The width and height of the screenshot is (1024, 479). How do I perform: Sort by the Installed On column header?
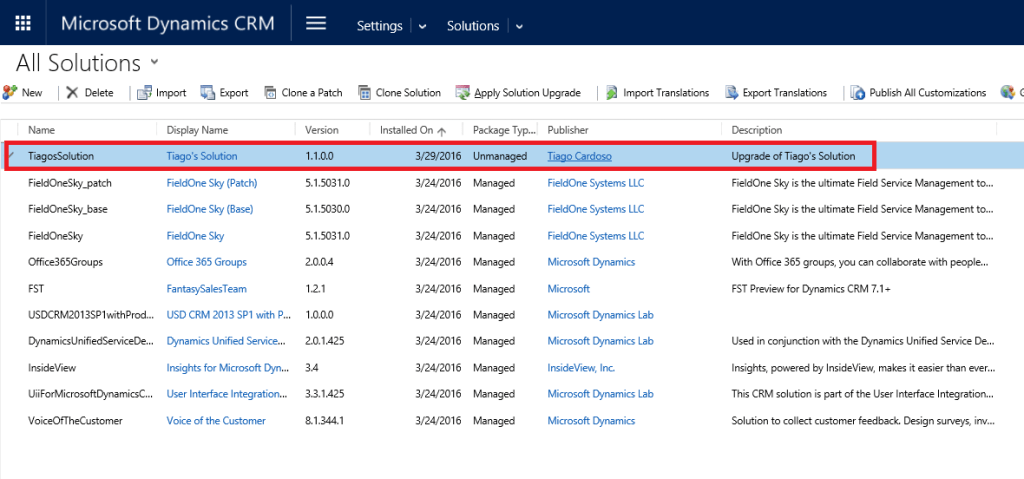[x=407, y=130]
